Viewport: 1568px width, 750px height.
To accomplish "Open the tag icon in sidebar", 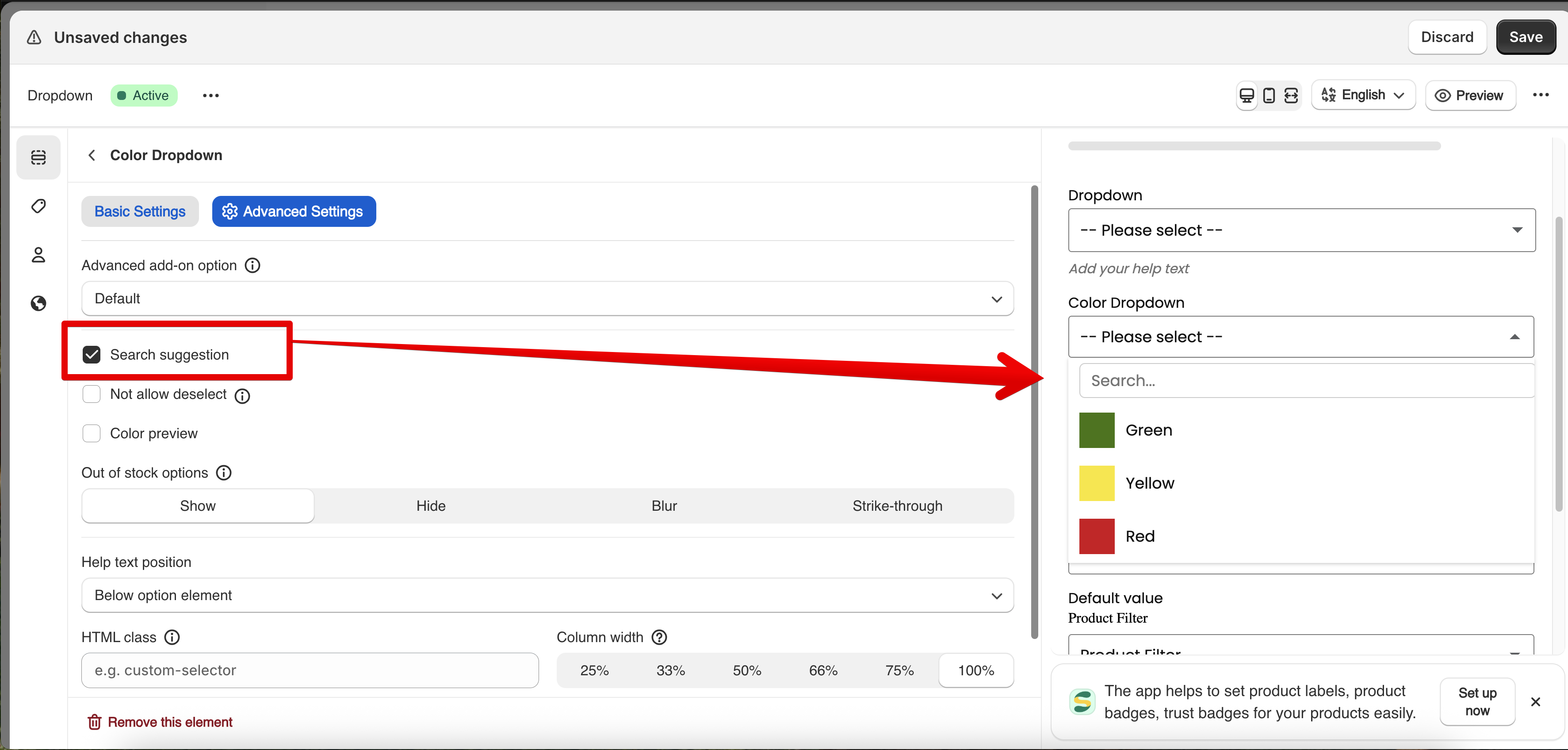I will [x=38, y=206].
